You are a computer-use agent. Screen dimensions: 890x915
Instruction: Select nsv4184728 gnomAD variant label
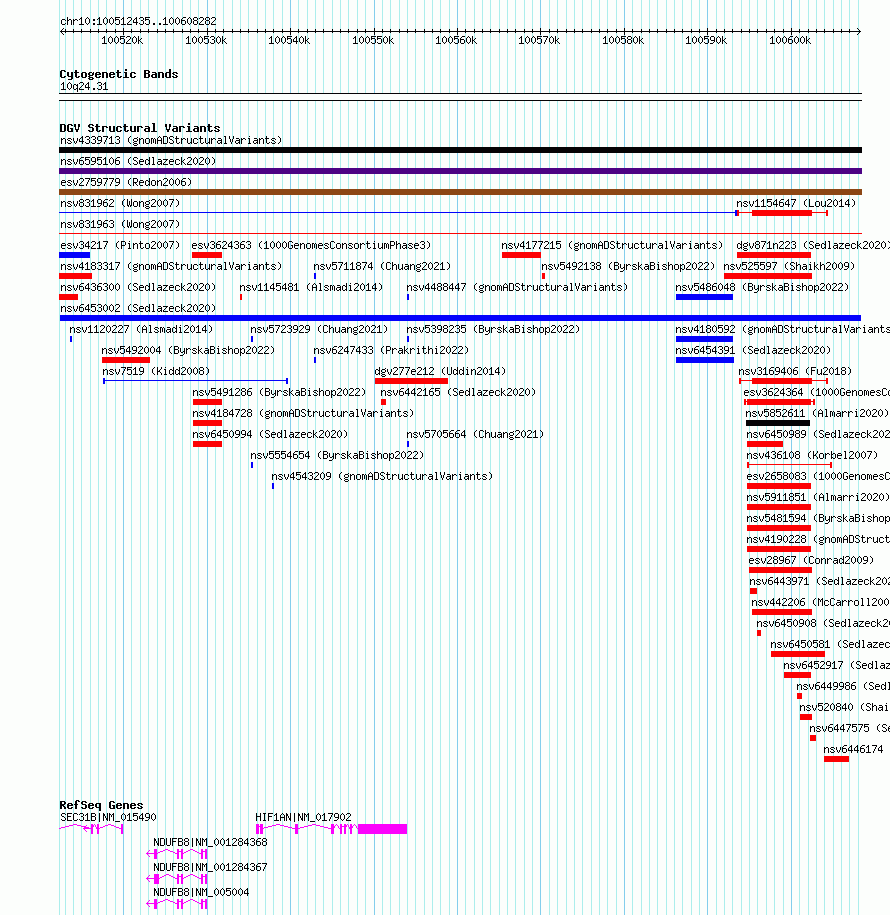[303, 413]
